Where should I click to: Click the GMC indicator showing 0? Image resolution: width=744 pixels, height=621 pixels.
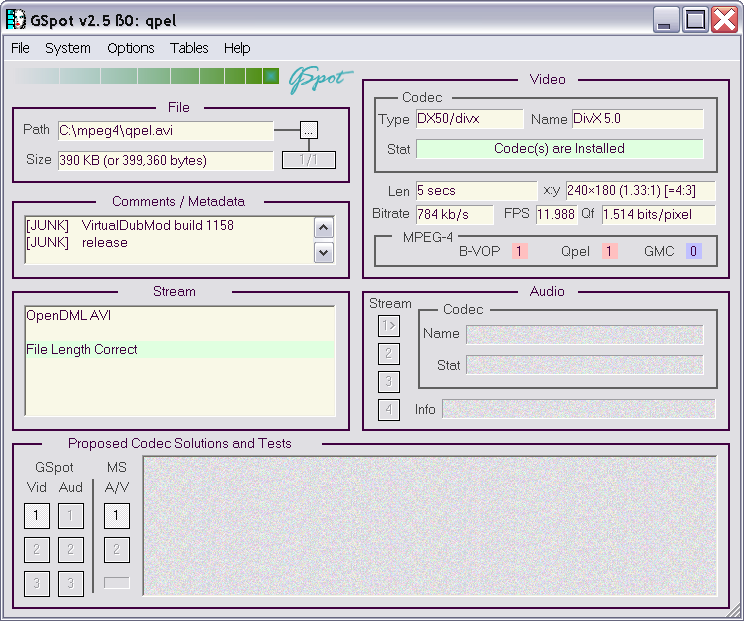(693, 251)
